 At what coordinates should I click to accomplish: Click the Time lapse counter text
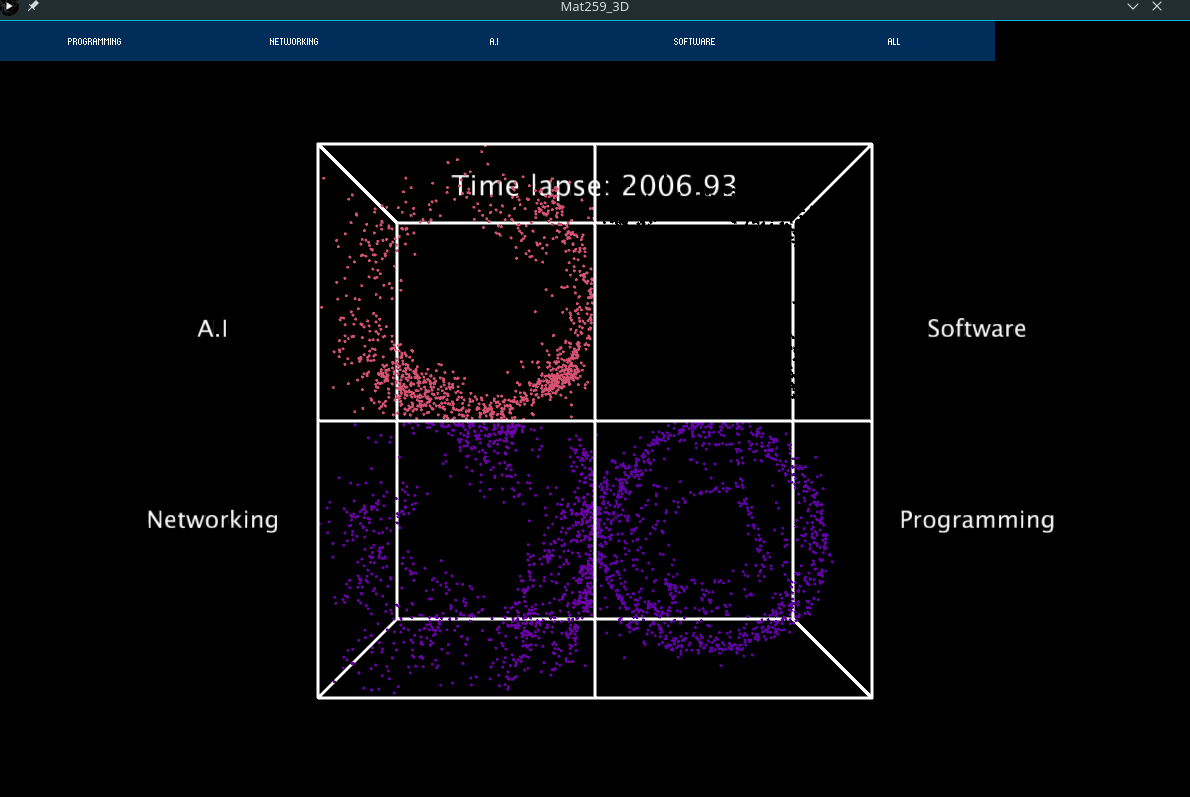[594, 186]
